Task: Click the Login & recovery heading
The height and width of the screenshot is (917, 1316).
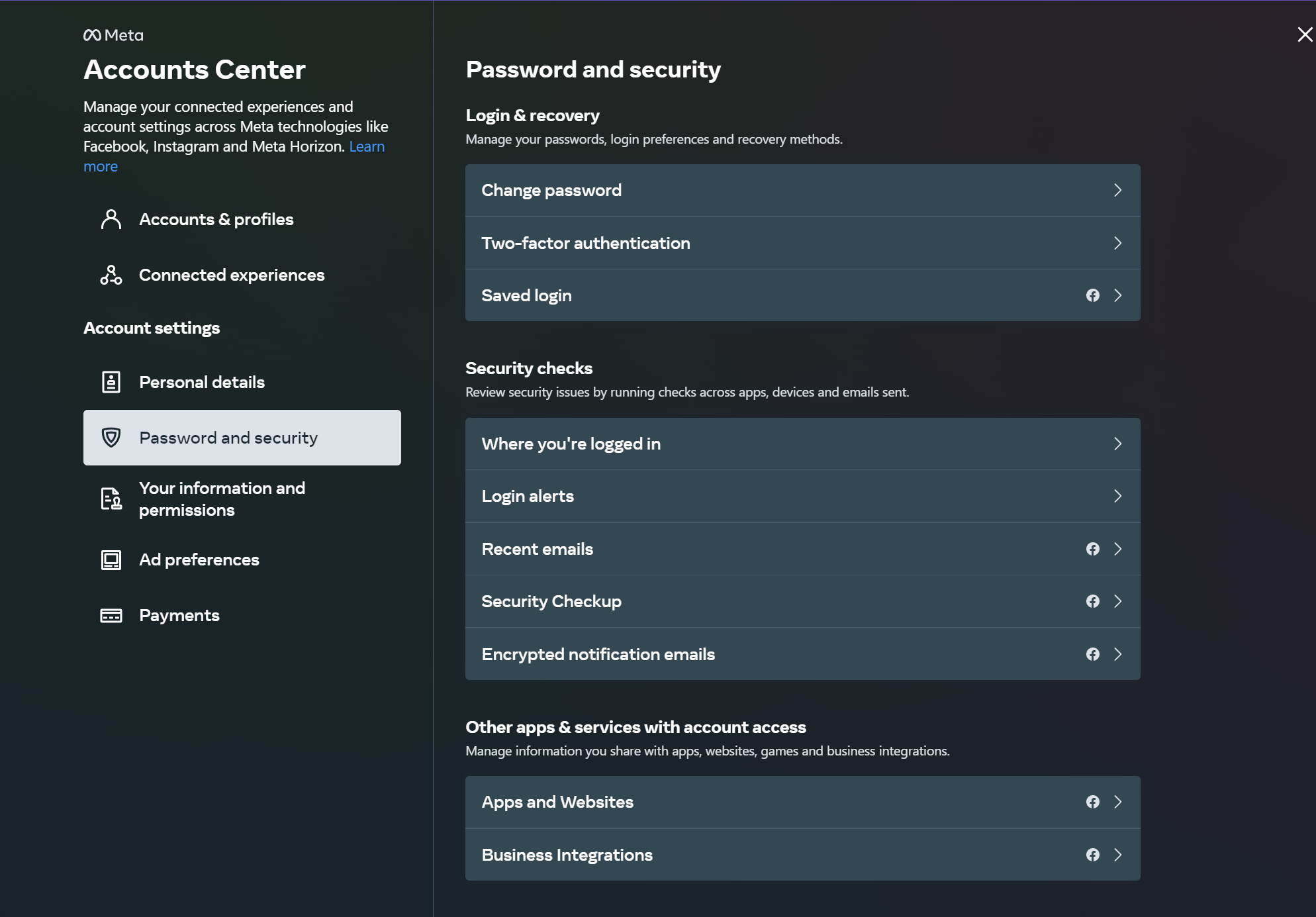Action: [532, 115]
